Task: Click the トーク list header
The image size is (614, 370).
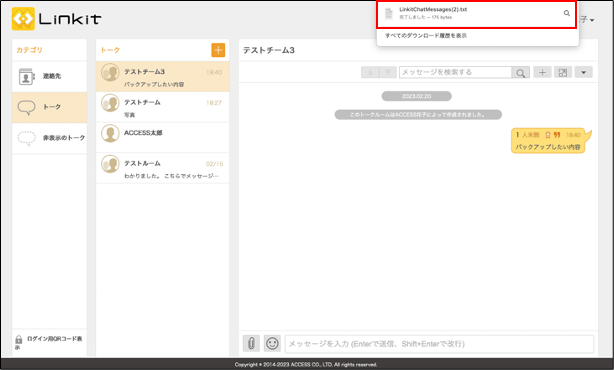Action: 110,50
